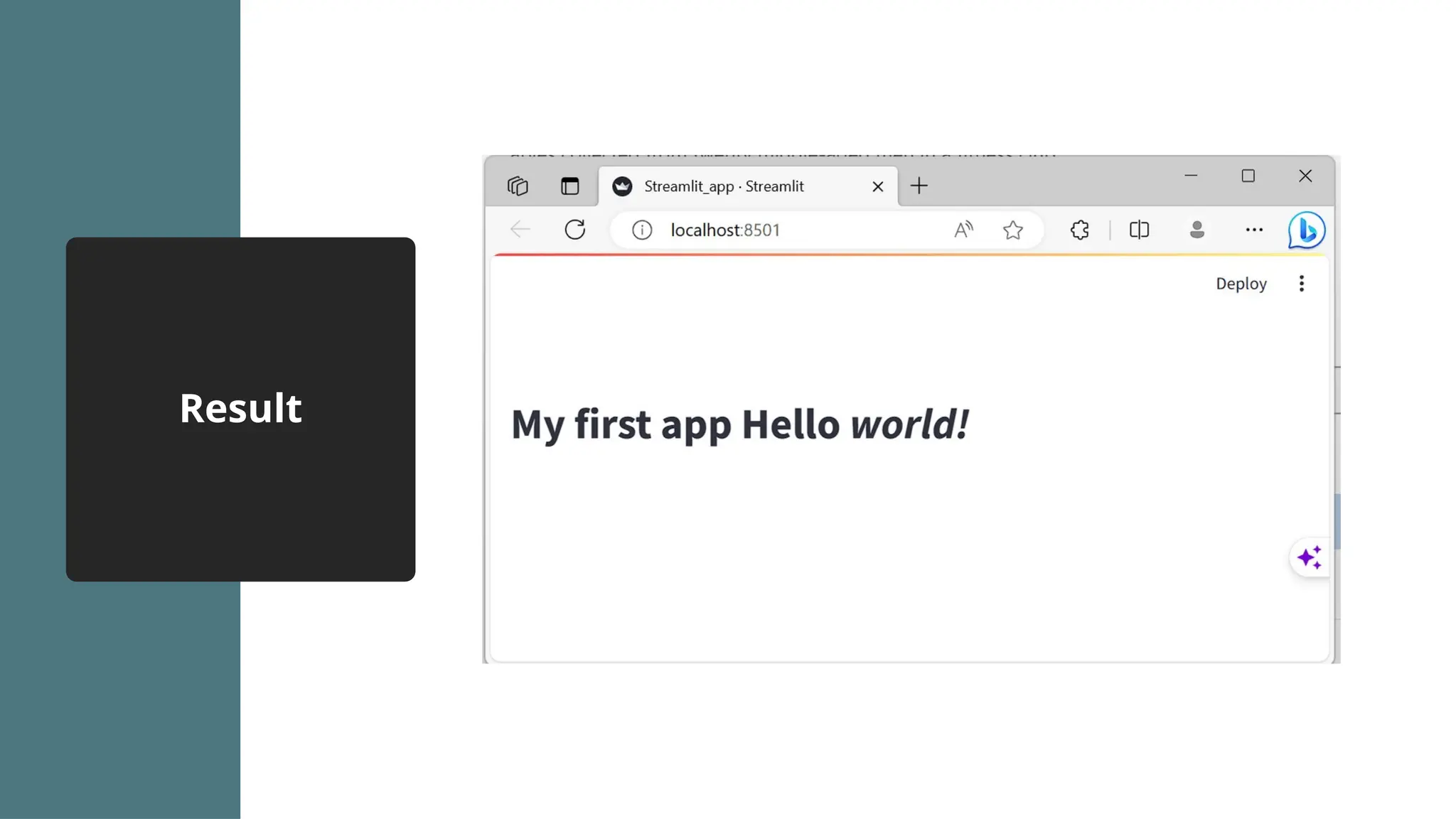
Task: Toggle split screen icon
Action: pos(1139,230)
